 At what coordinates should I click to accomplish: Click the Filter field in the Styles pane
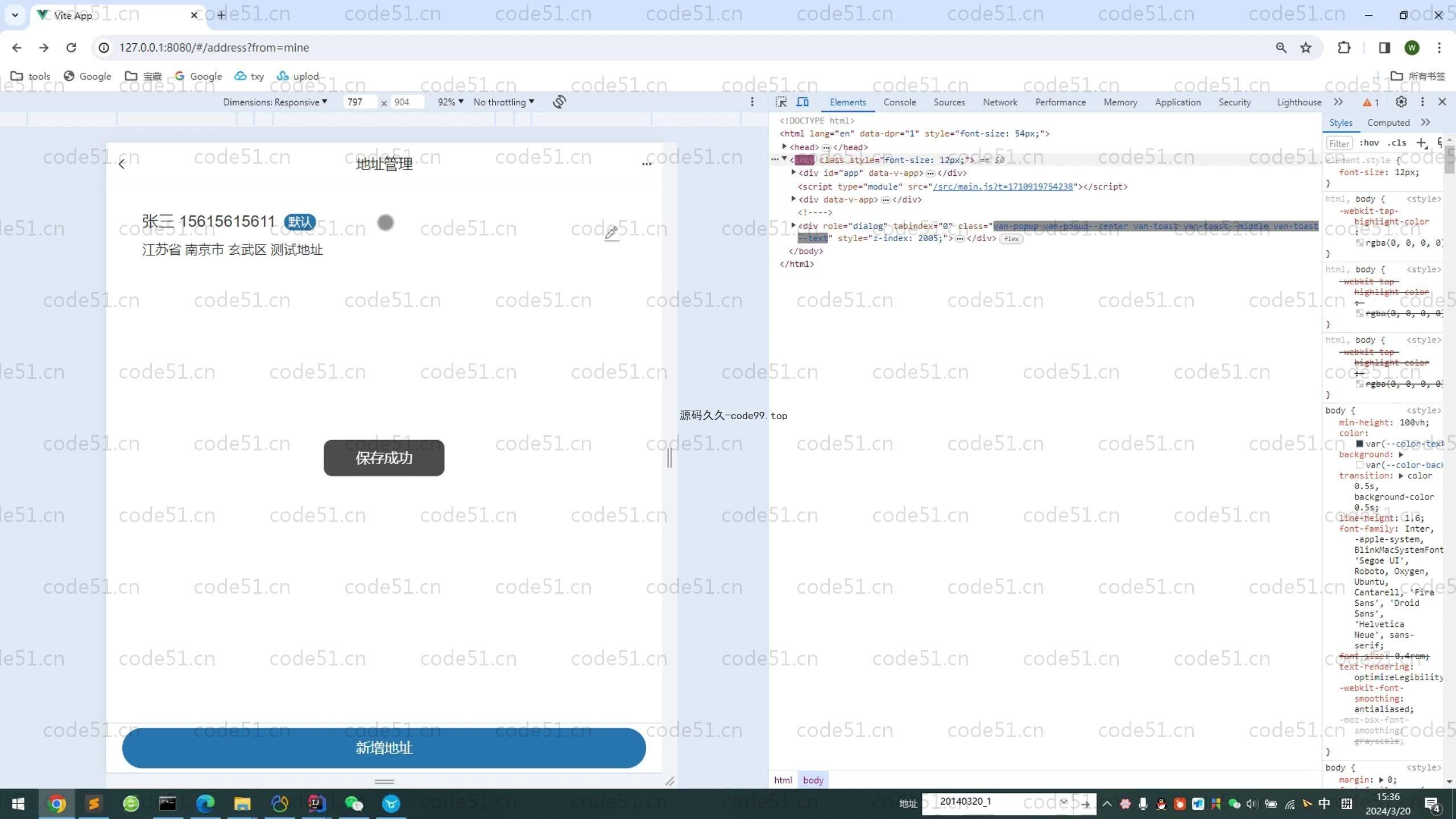(1339, 143)
